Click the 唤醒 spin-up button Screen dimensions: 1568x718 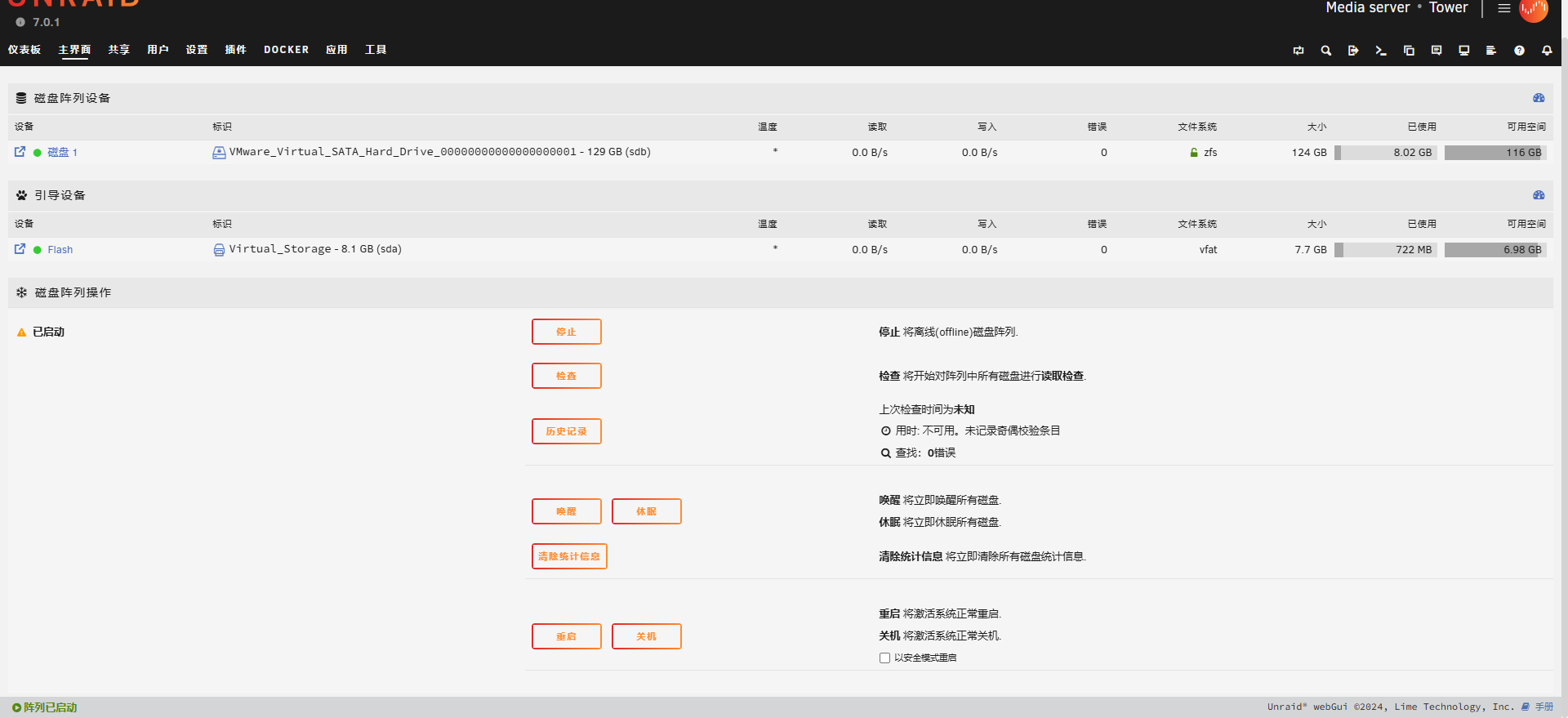(x=567, y=511)
